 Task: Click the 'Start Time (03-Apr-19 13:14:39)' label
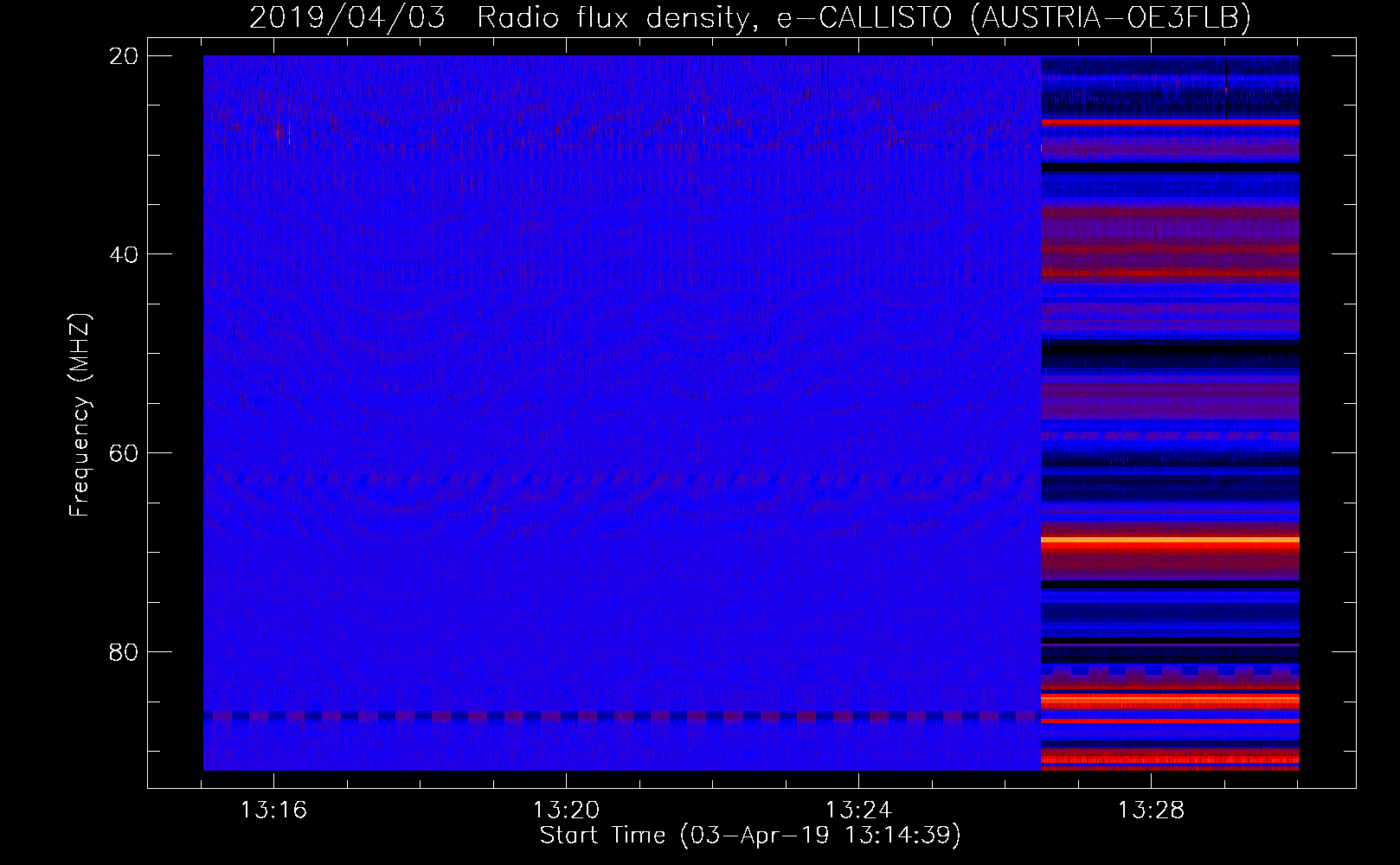coord(750,836)
